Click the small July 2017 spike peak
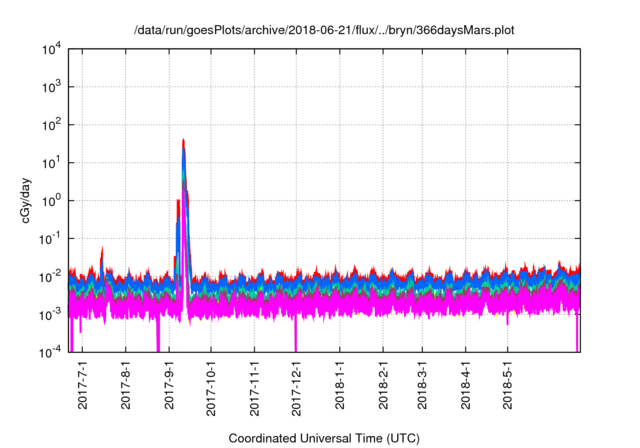Viewport: 640px width, 448px height. pyautogui.click(x=102, y=248)
